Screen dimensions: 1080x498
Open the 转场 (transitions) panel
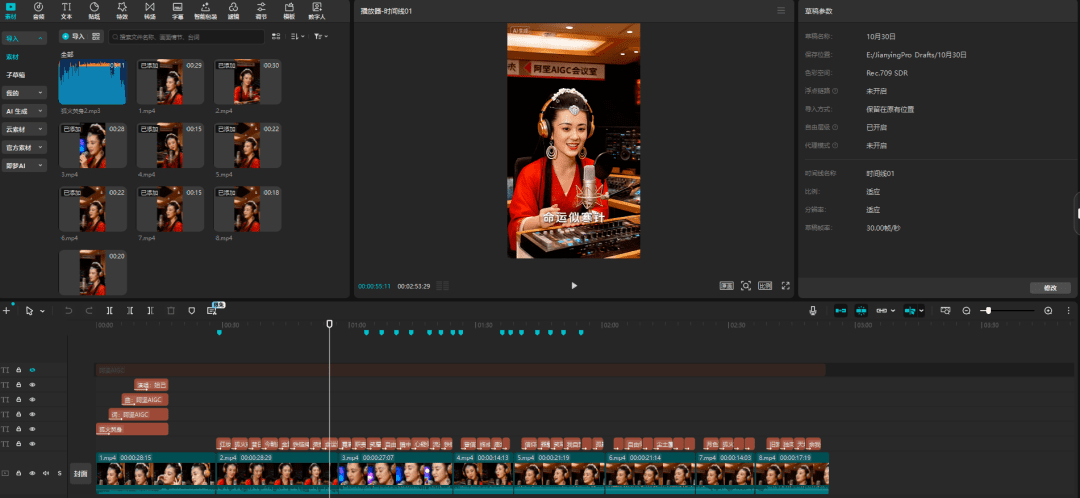(x=149, y=10)
